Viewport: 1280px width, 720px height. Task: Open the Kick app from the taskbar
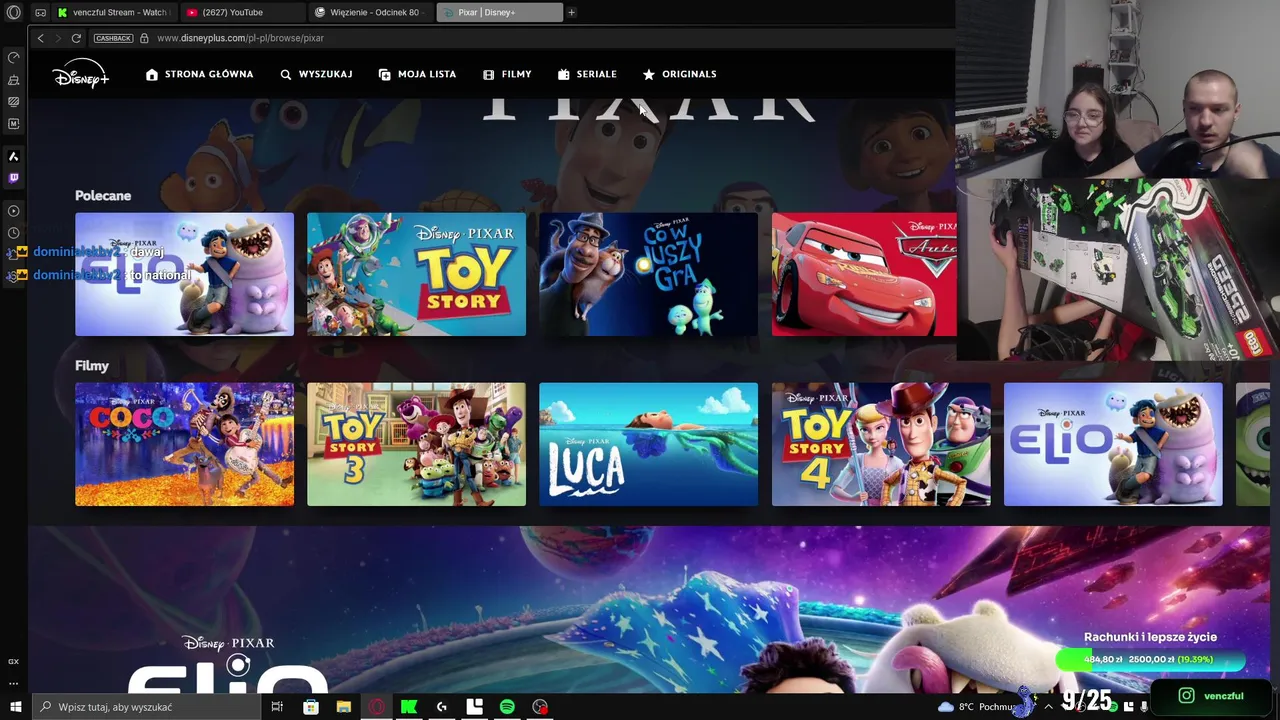[409, 707]
